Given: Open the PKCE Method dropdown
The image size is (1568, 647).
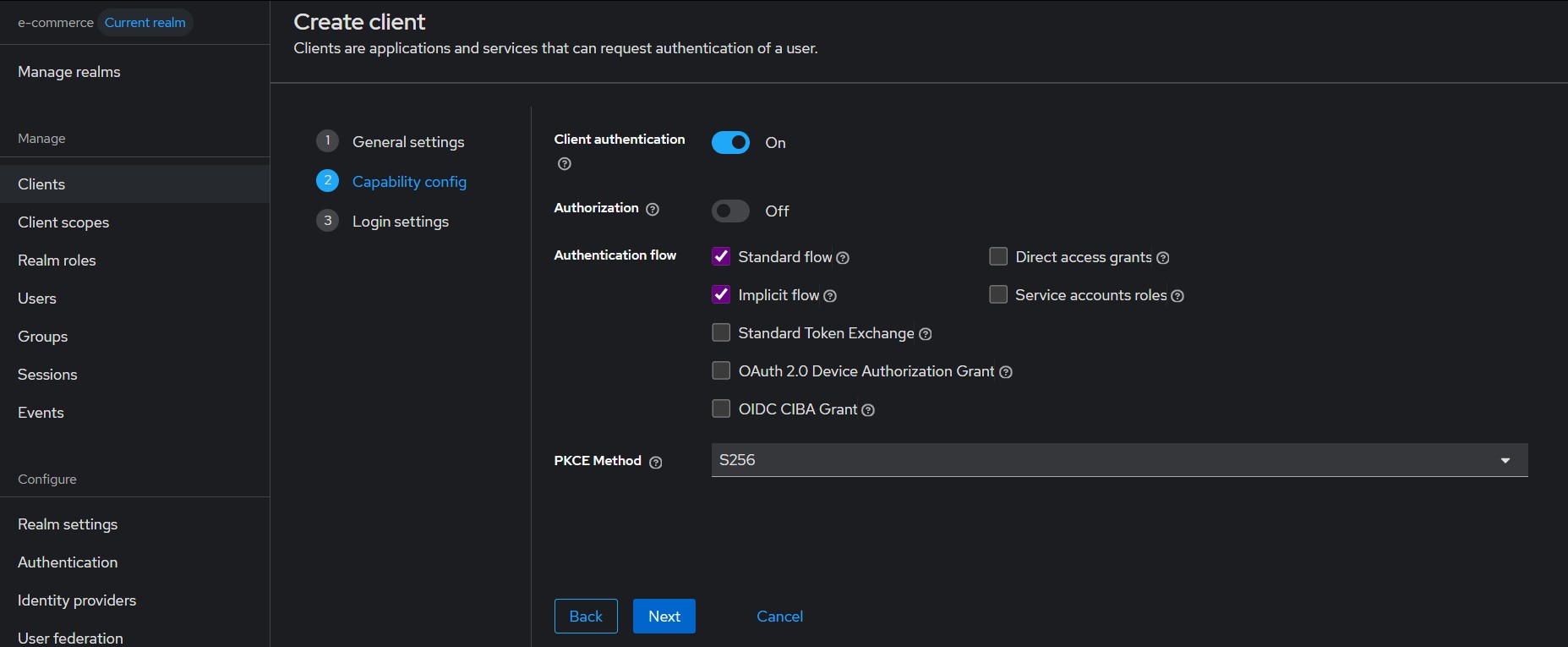Looking at the screenshot, I should coord(1119,460).
